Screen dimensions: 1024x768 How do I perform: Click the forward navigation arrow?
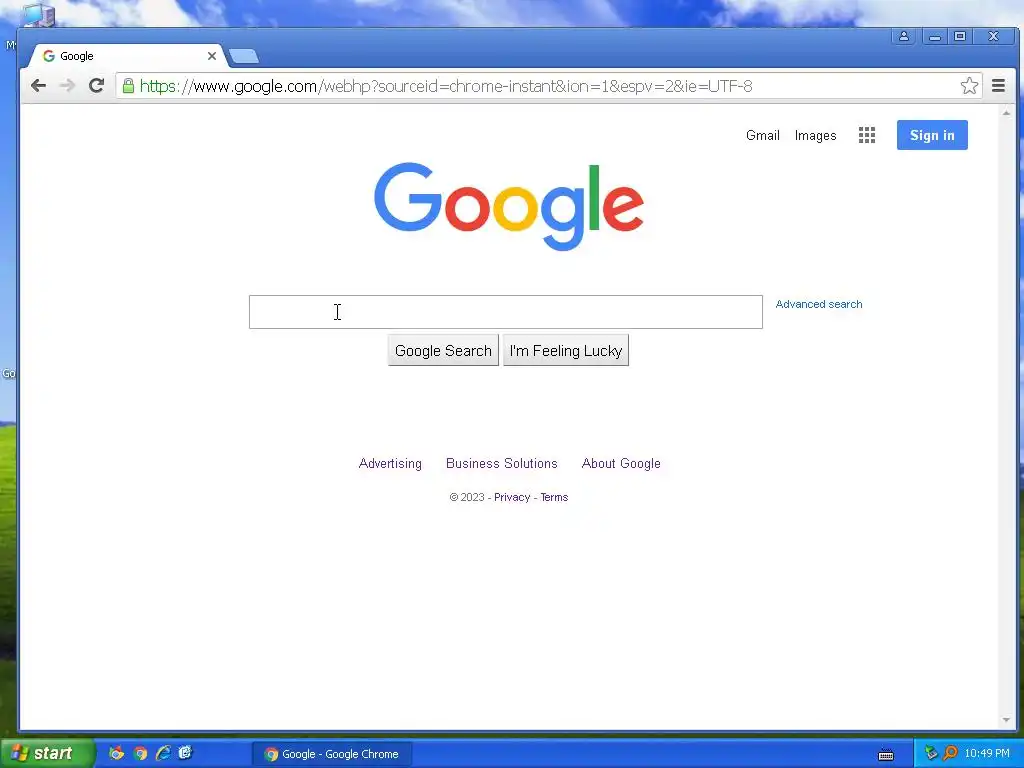(67, 86)
